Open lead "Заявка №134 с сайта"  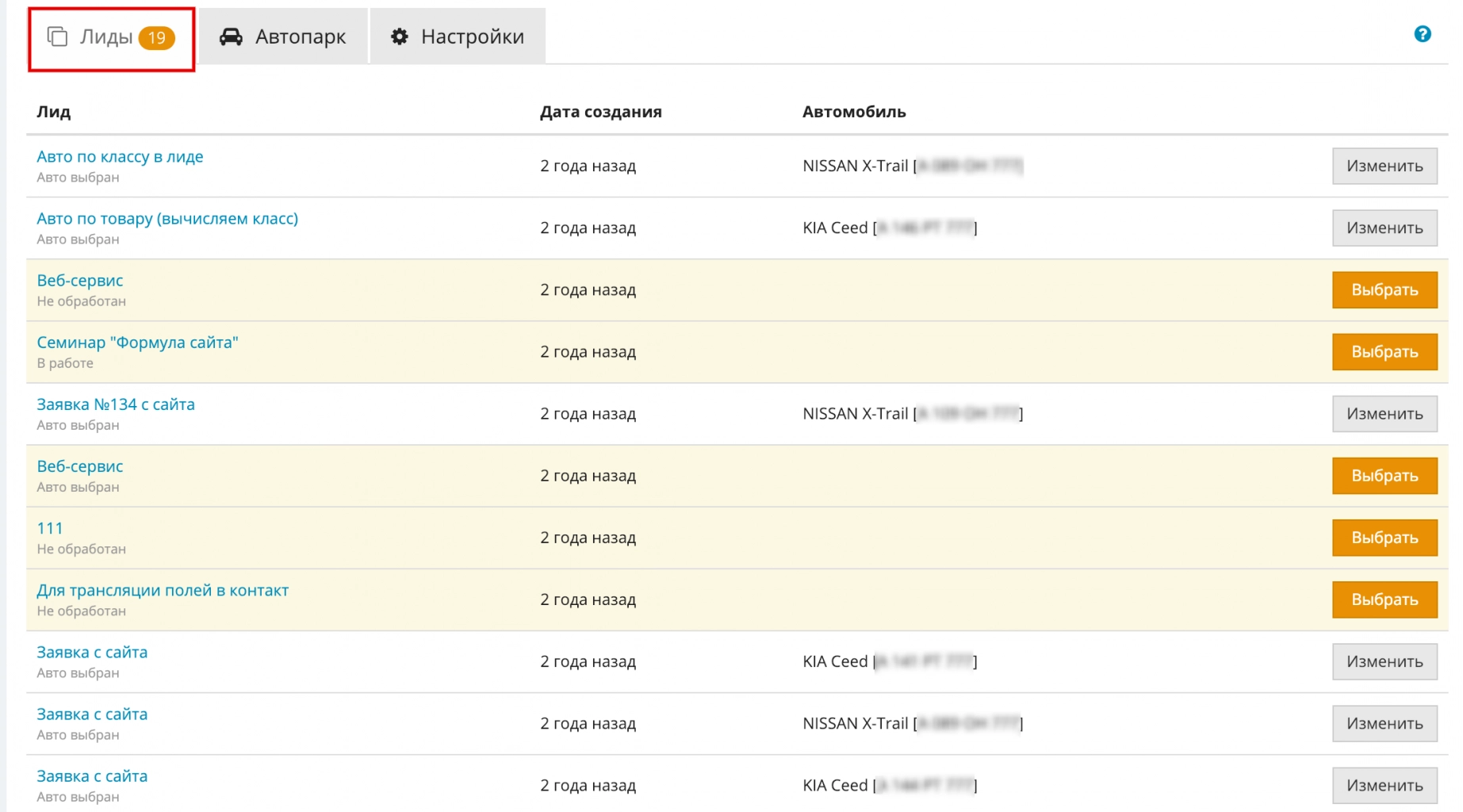pyautogui.click(x=116, y=404)
